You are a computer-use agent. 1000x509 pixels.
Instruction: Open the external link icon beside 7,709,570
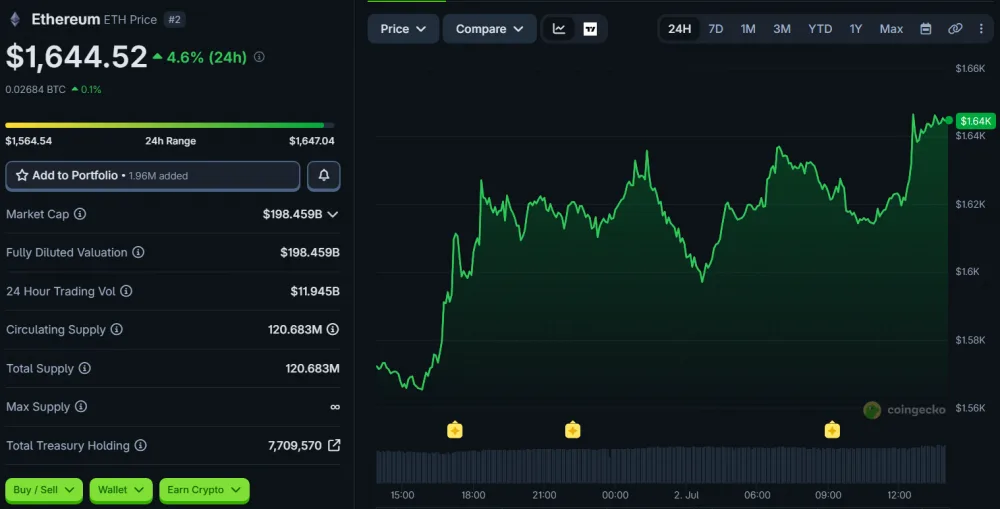334,445
